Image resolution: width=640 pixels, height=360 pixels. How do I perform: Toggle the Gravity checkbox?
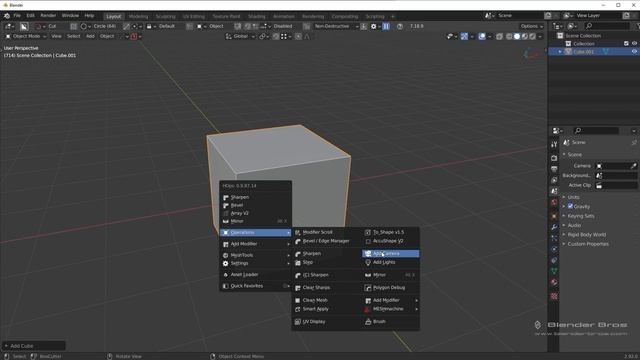click(x=570, y=206)
